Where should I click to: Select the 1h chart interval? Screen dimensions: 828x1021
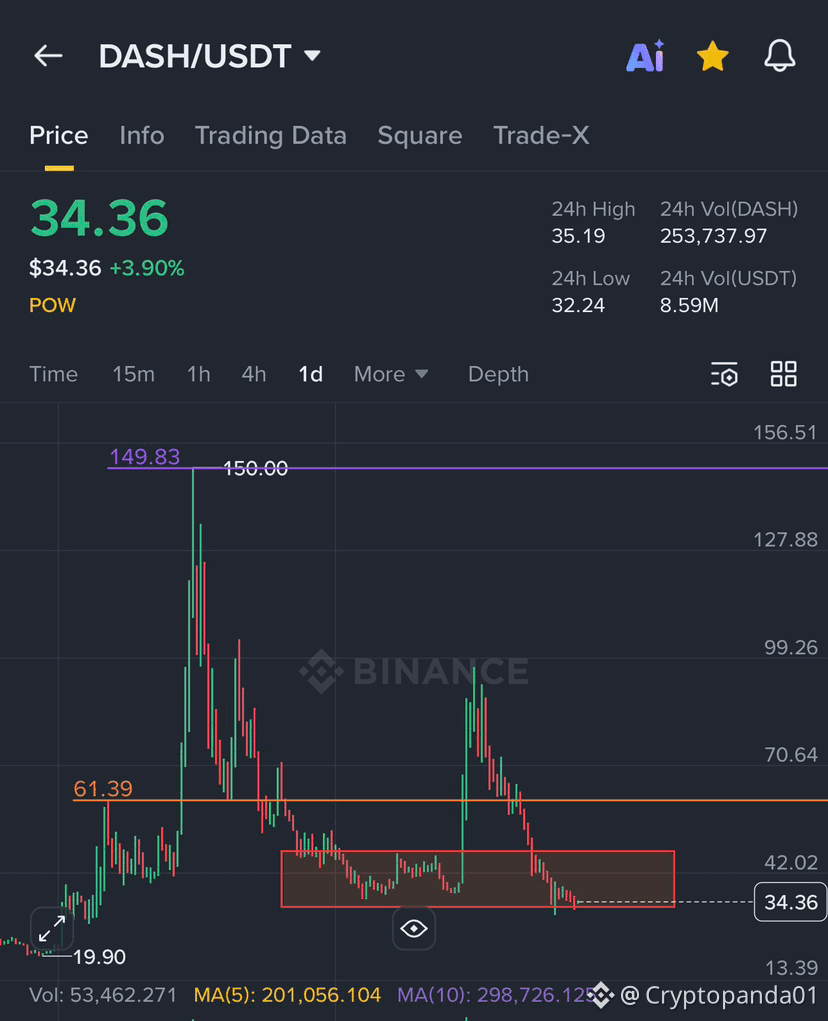(199, 374)
